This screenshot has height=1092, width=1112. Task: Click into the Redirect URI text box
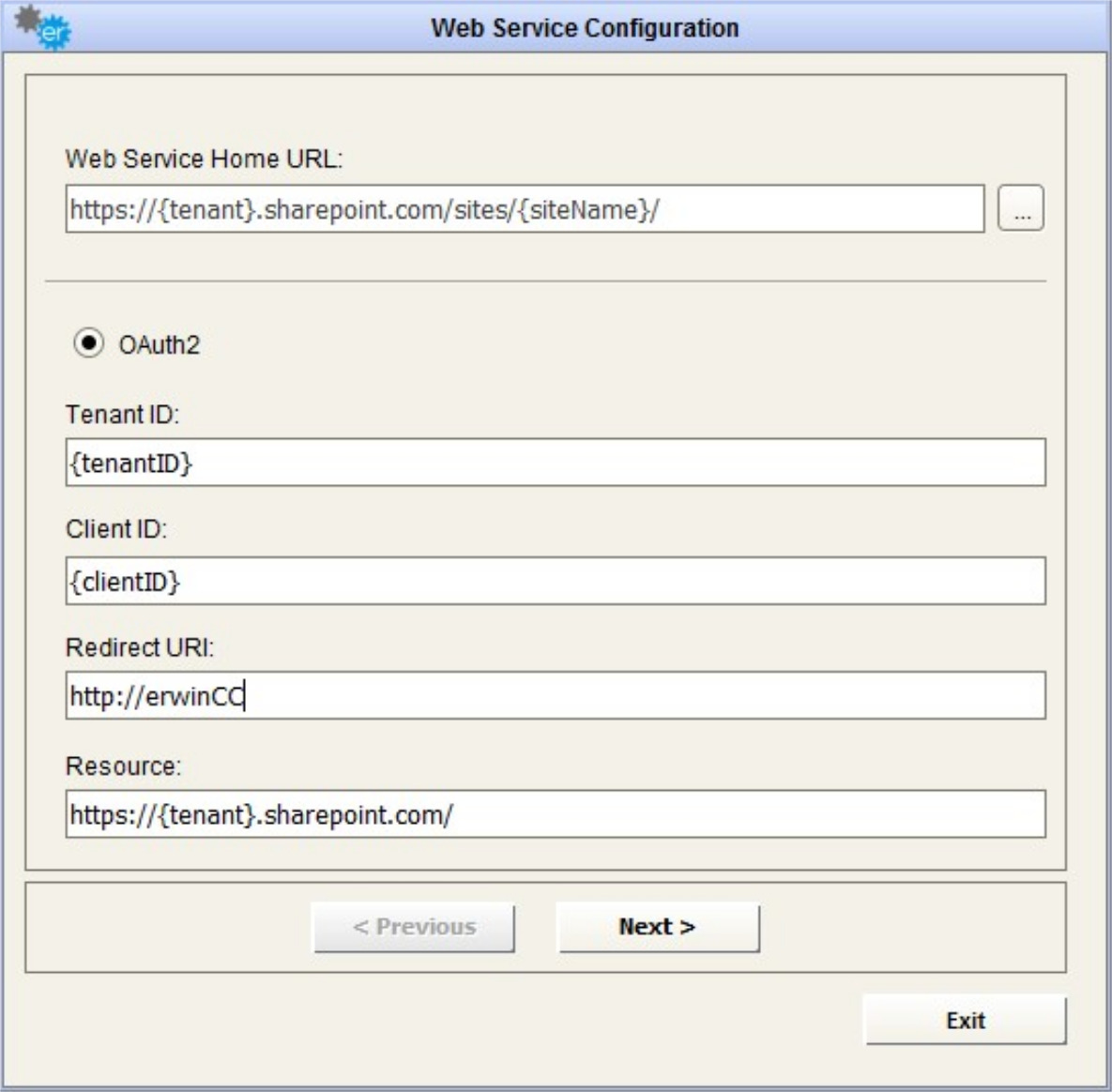click(x=555, y=696)
